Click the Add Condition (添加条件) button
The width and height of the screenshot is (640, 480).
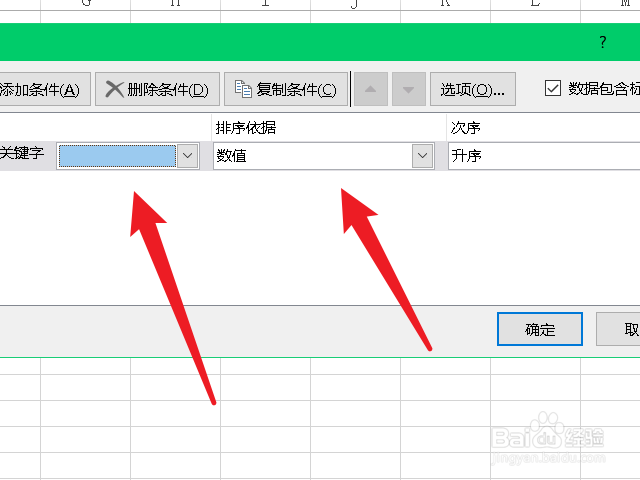44,89
